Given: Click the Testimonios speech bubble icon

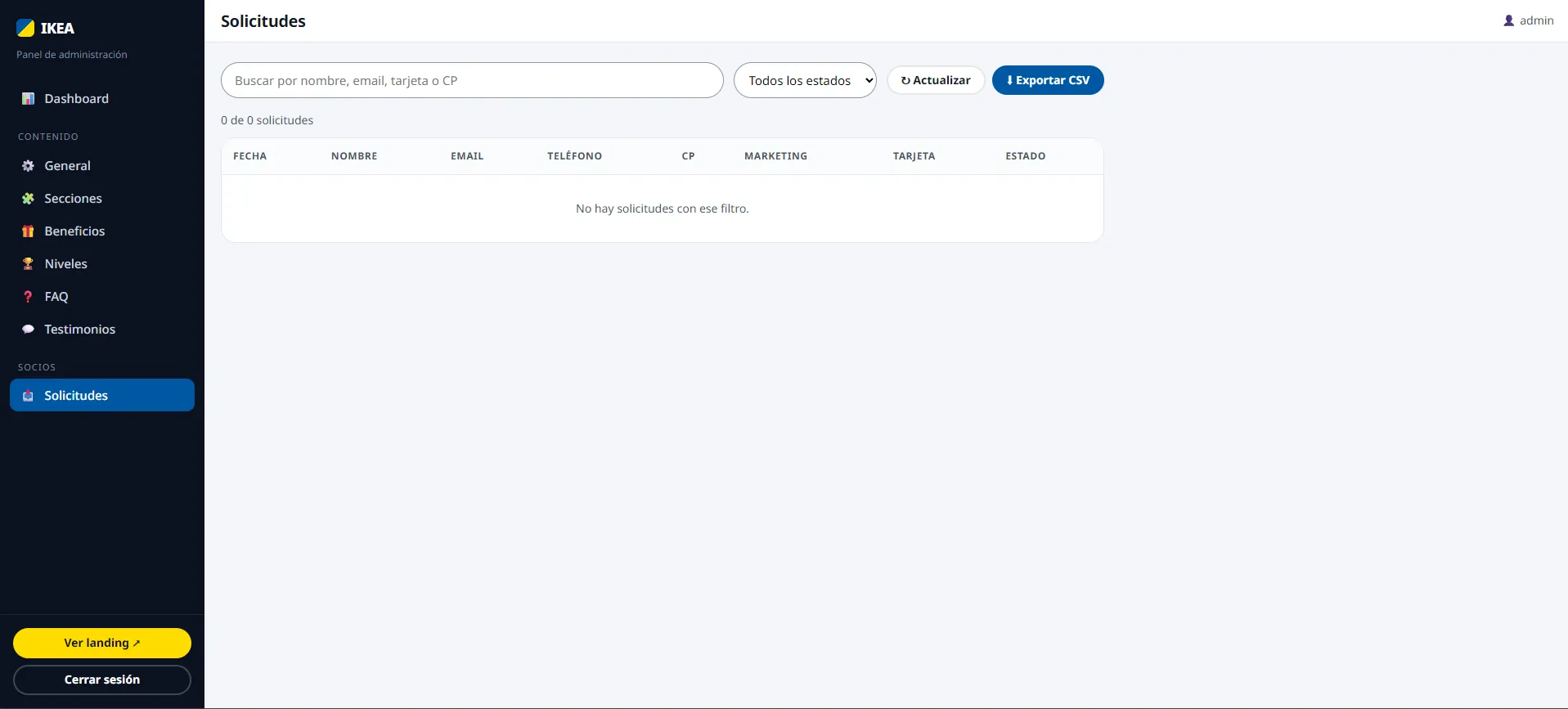Looking at the screenshot, I should pos(28,330).
